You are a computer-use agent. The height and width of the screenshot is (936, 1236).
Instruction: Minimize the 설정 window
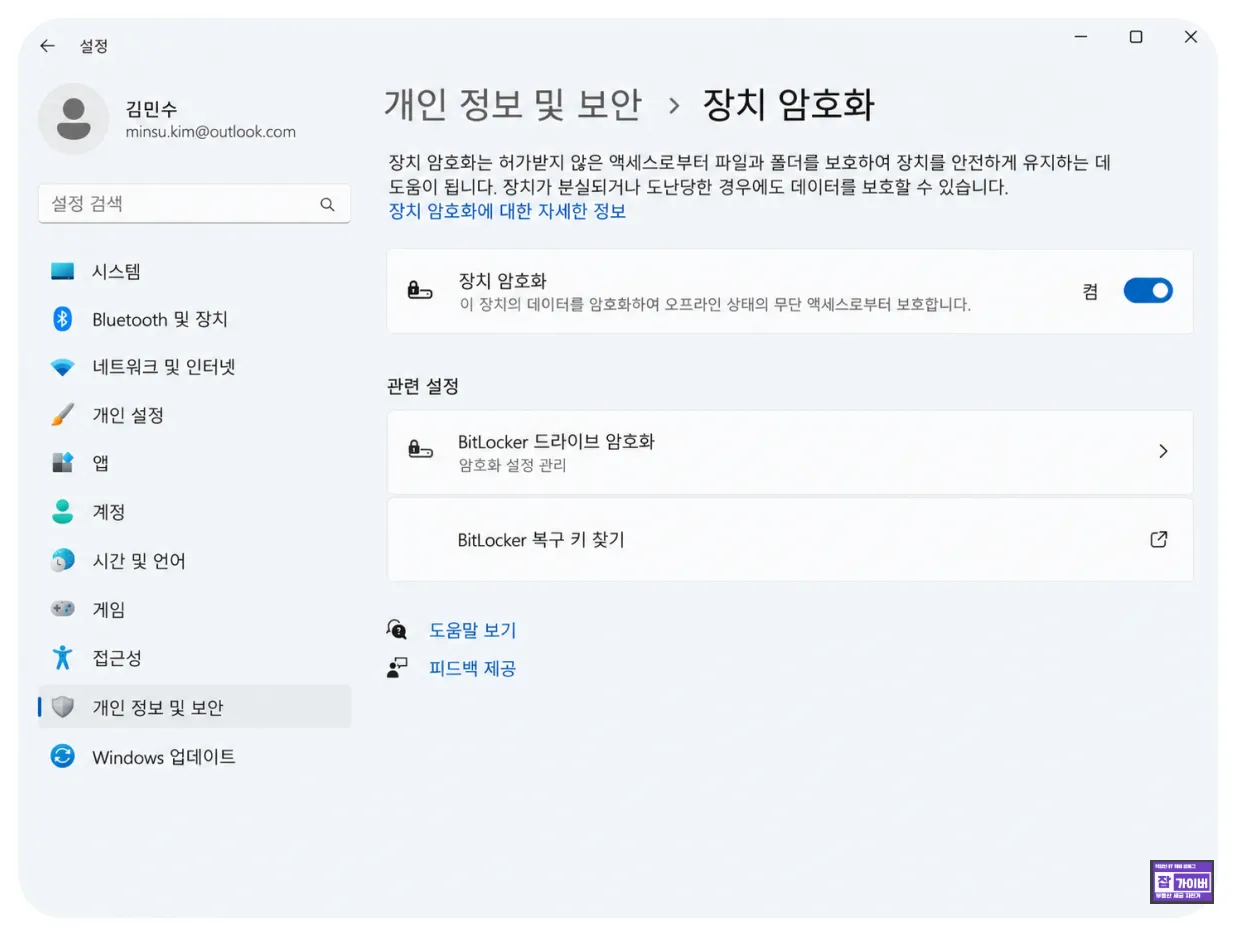(1081, 37)
